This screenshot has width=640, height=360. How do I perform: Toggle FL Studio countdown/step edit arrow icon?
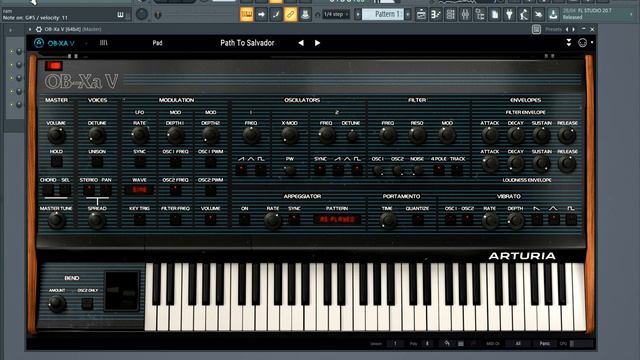[261, 15]
